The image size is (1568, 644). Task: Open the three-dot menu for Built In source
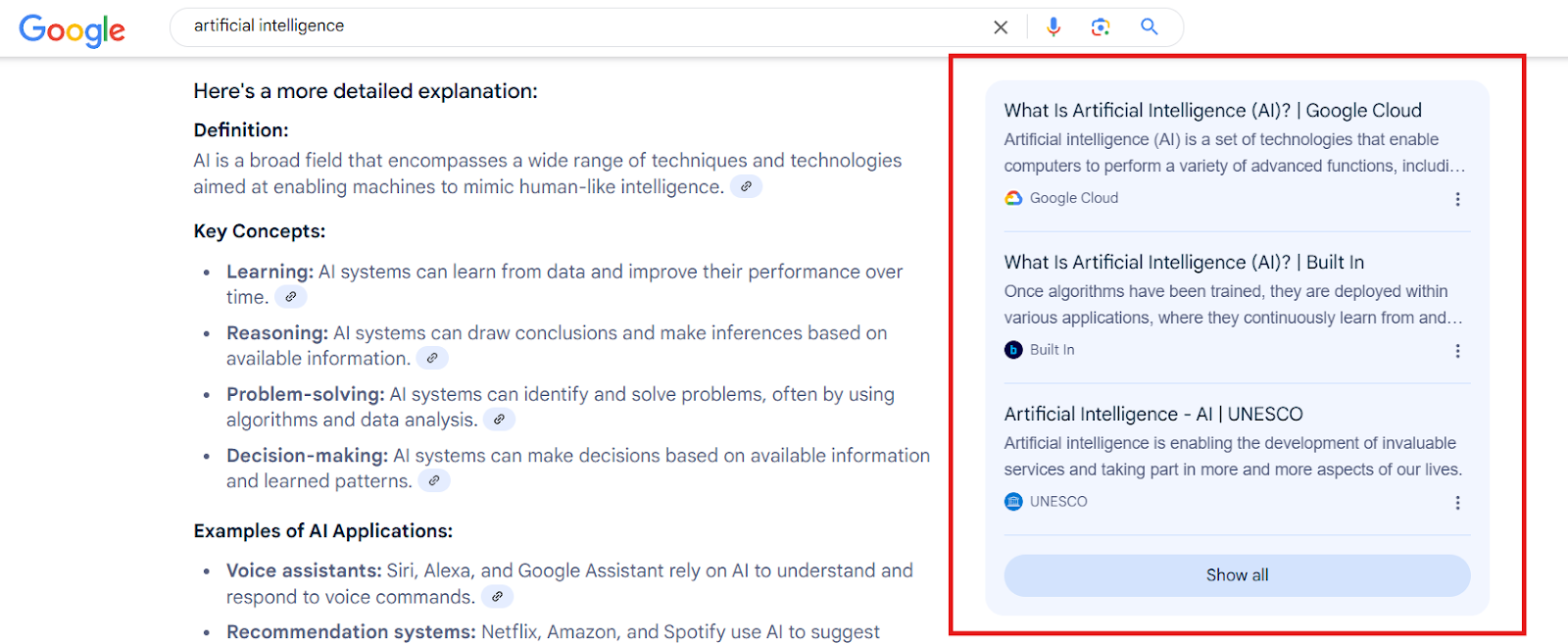tap(1457, 351)
